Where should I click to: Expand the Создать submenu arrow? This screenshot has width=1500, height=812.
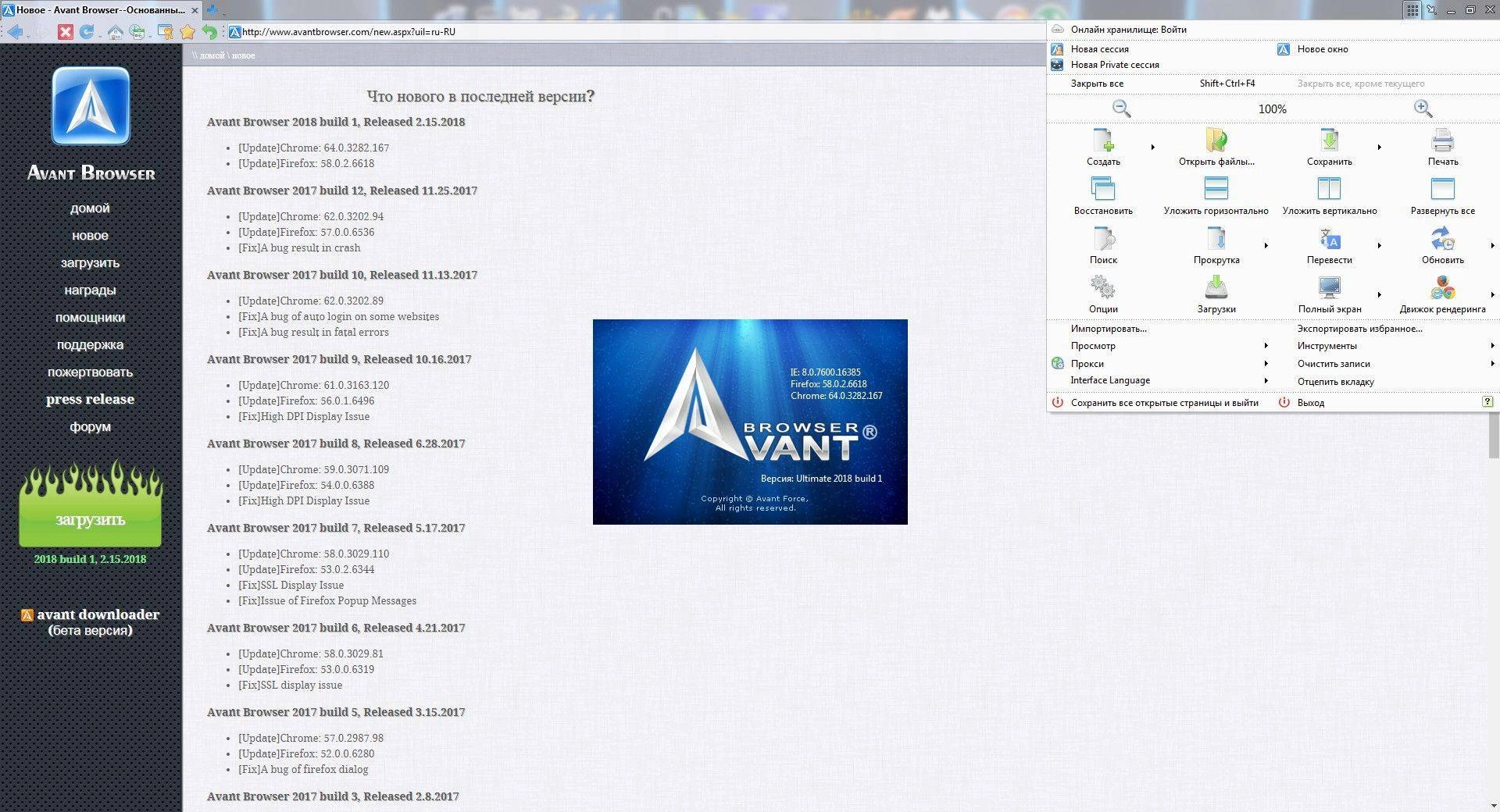click(1153, 147)
